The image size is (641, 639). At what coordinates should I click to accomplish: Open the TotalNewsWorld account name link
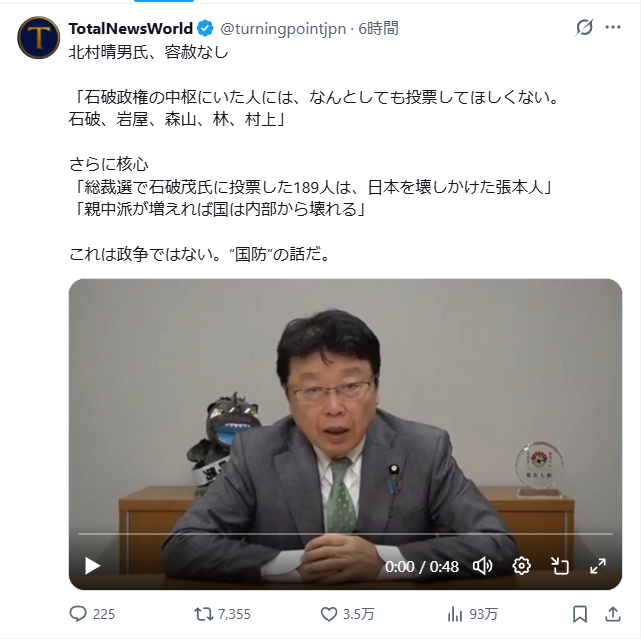point(130,29)
